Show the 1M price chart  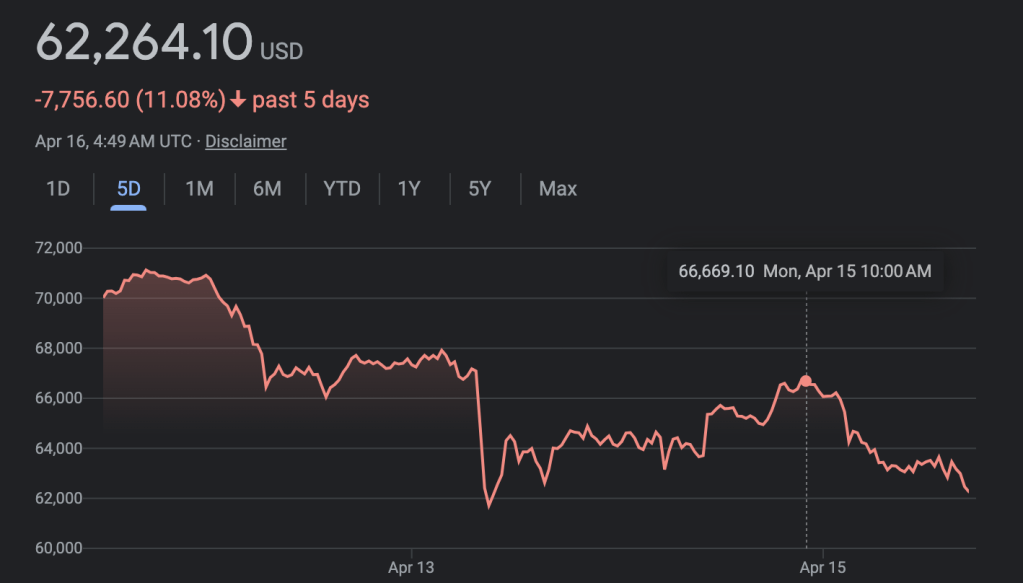(x=199, y=189)
